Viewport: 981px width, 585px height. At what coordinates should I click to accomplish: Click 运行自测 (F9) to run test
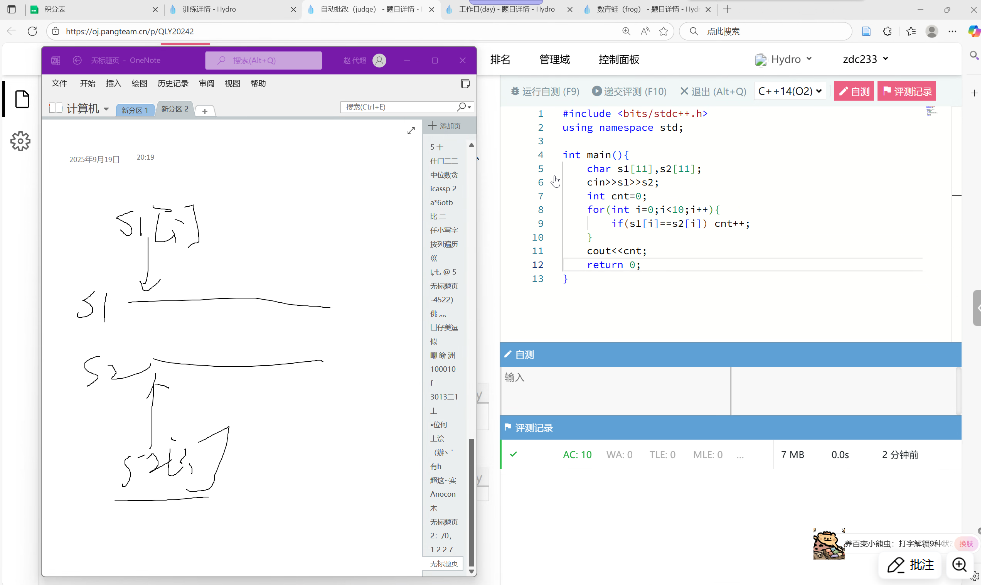(x=545, y=91)
